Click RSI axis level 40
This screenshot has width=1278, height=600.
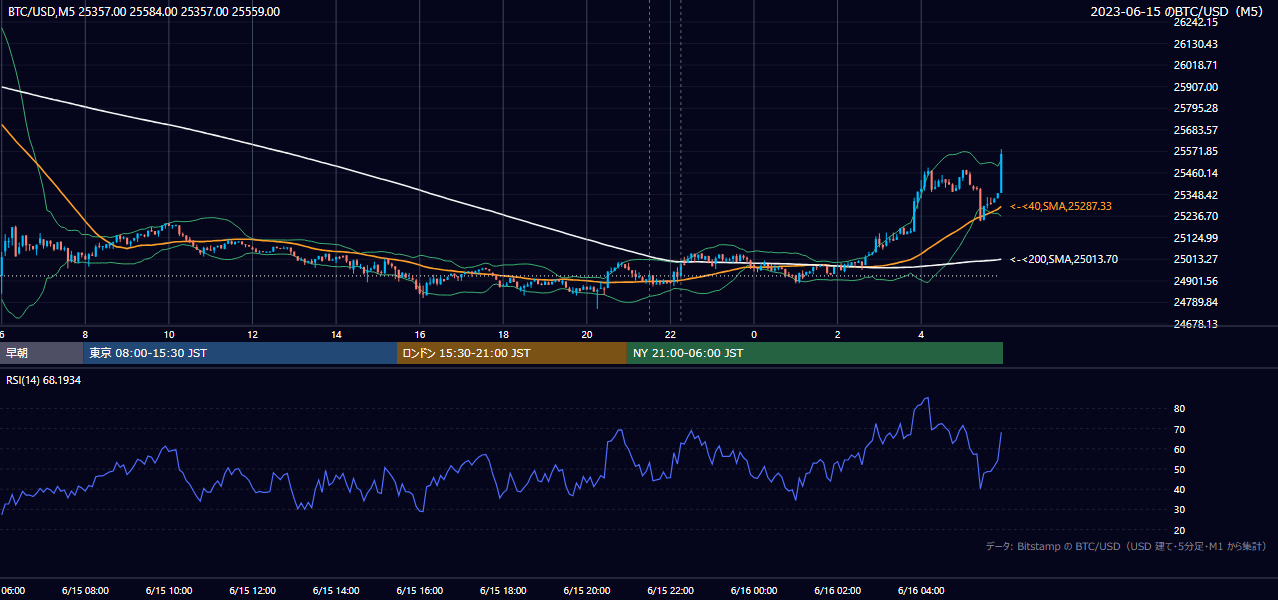pyautogui.click(x=1179, y=490)
